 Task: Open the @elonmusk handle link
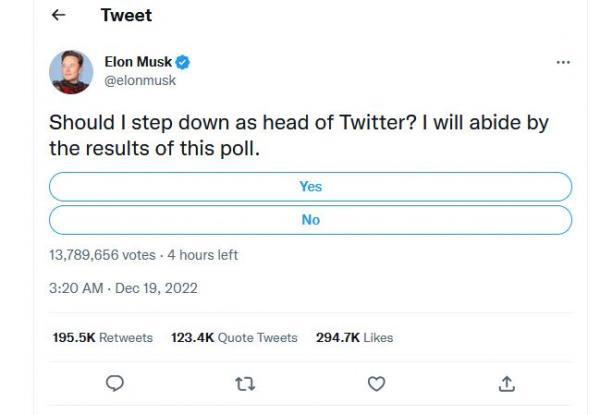pyautogui.click(x=140, y=80)
